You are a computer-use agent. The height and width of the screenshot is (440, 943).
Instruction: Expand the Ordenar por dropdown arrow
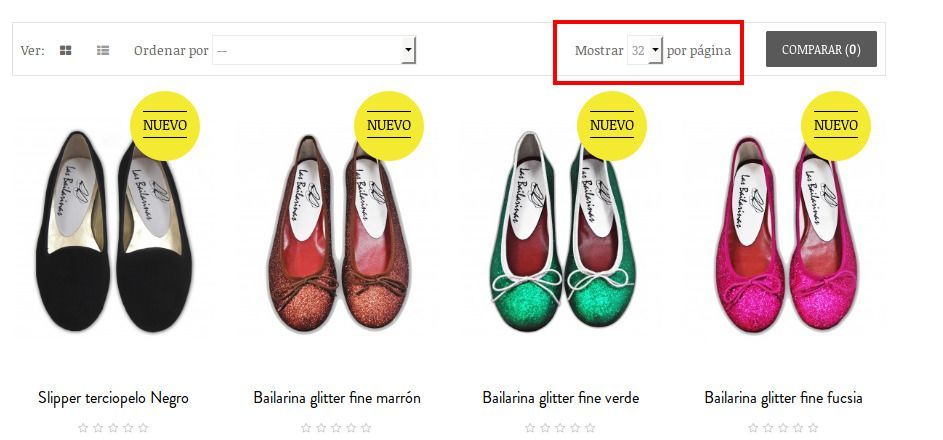click(x=409, y=50)
